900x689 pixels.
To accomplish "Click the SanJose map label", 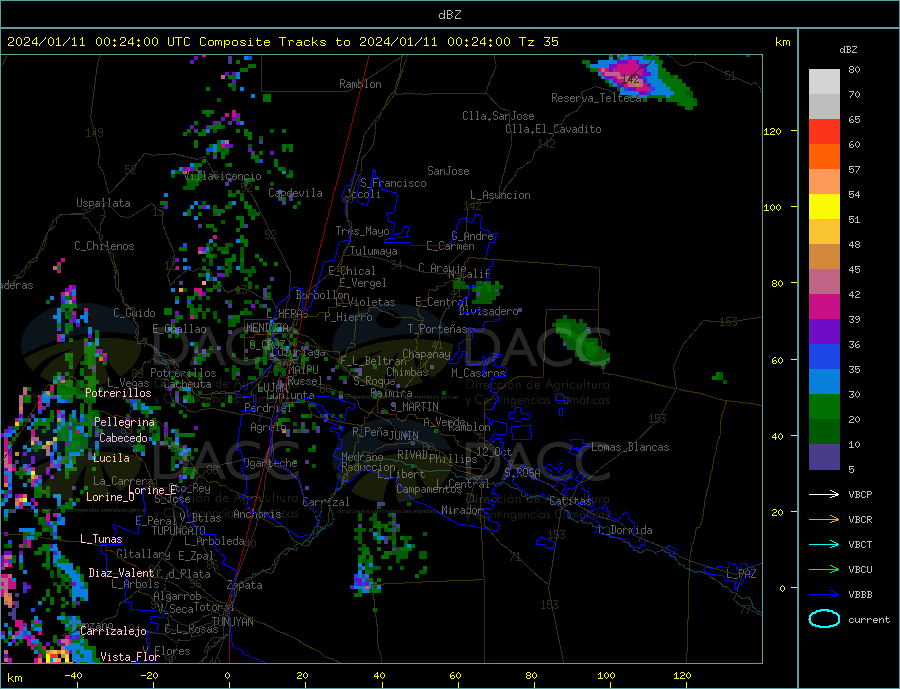I will tap(448, 171).
